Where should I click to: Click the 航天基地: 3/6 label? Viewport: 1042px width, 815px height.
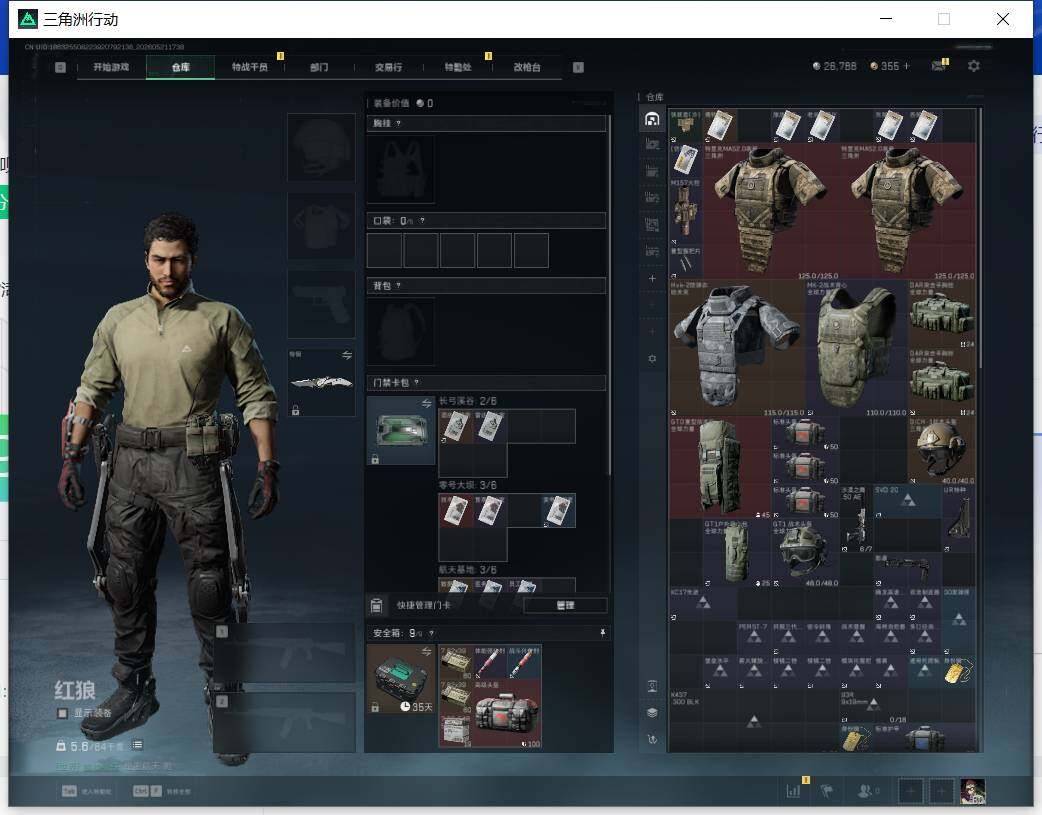[x=468, y=570]
